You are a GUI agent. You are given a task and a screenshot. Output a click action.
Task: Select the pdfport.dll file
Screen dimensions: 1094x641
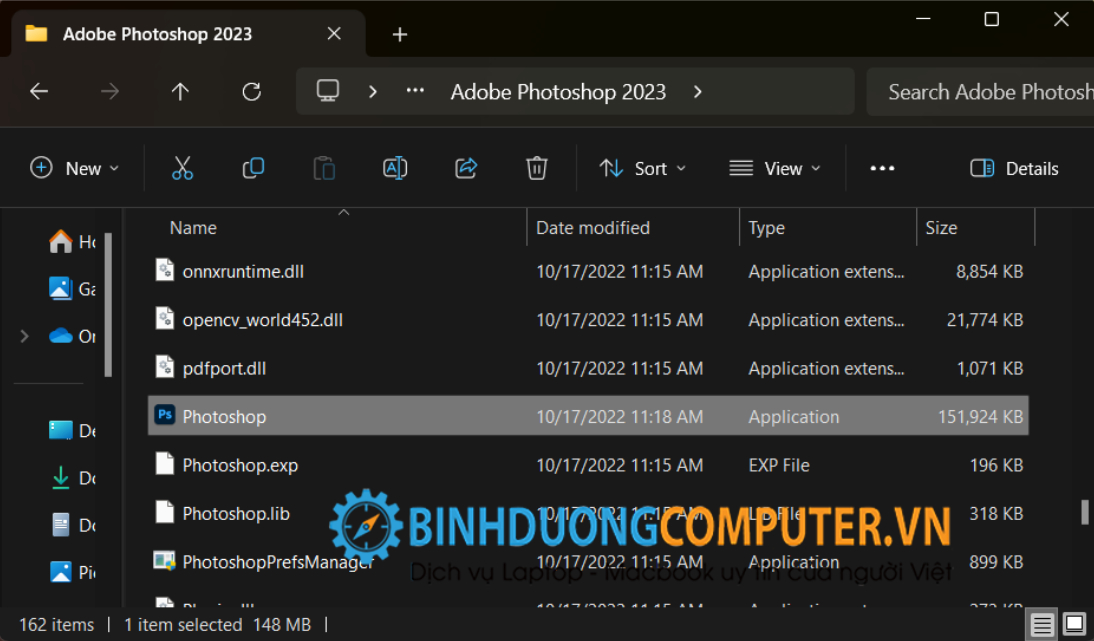[x=588, y=368]
